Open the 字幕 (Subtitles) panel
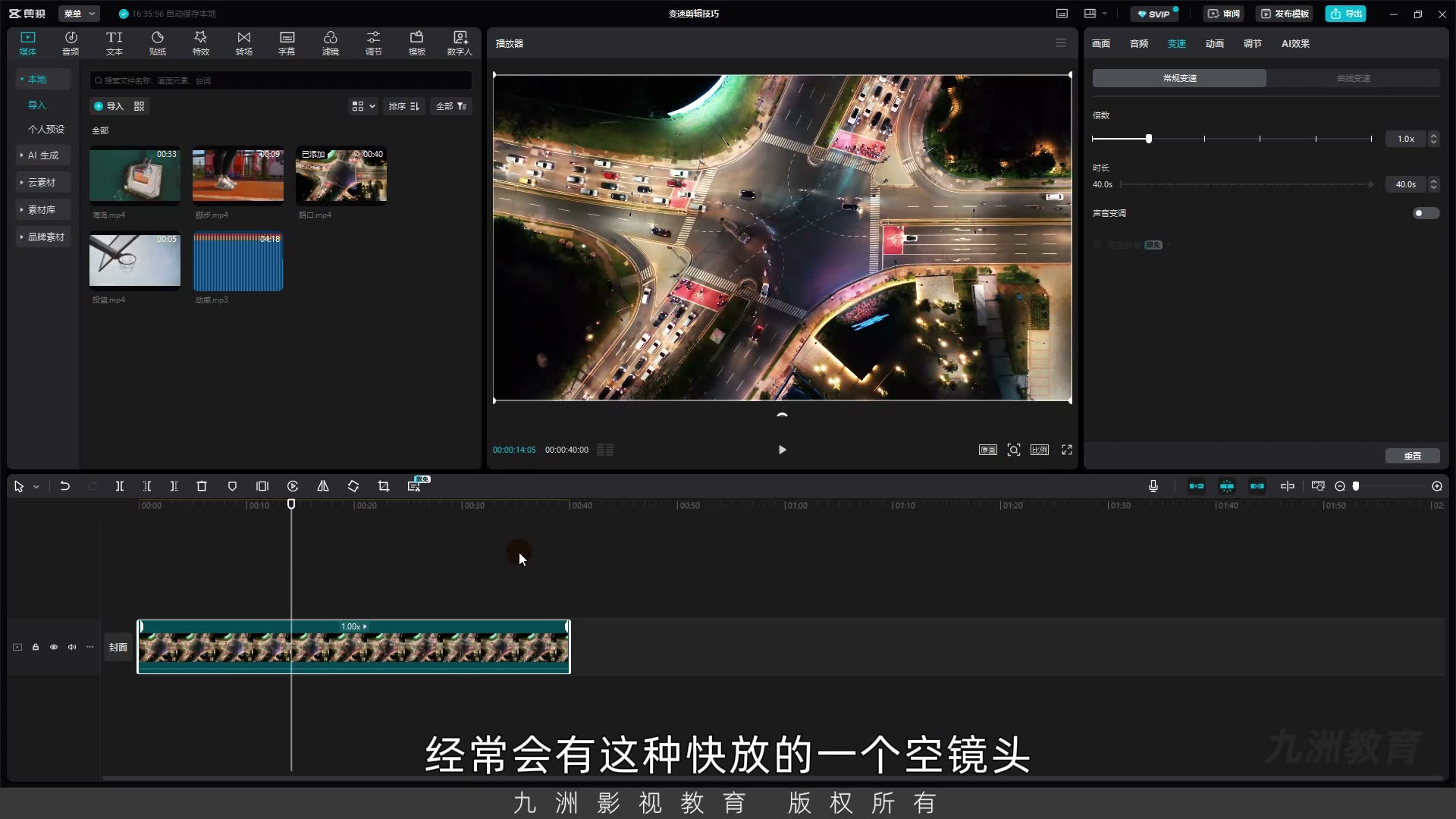The height and width of the screenshot is (819, 1456). (287, 43)
